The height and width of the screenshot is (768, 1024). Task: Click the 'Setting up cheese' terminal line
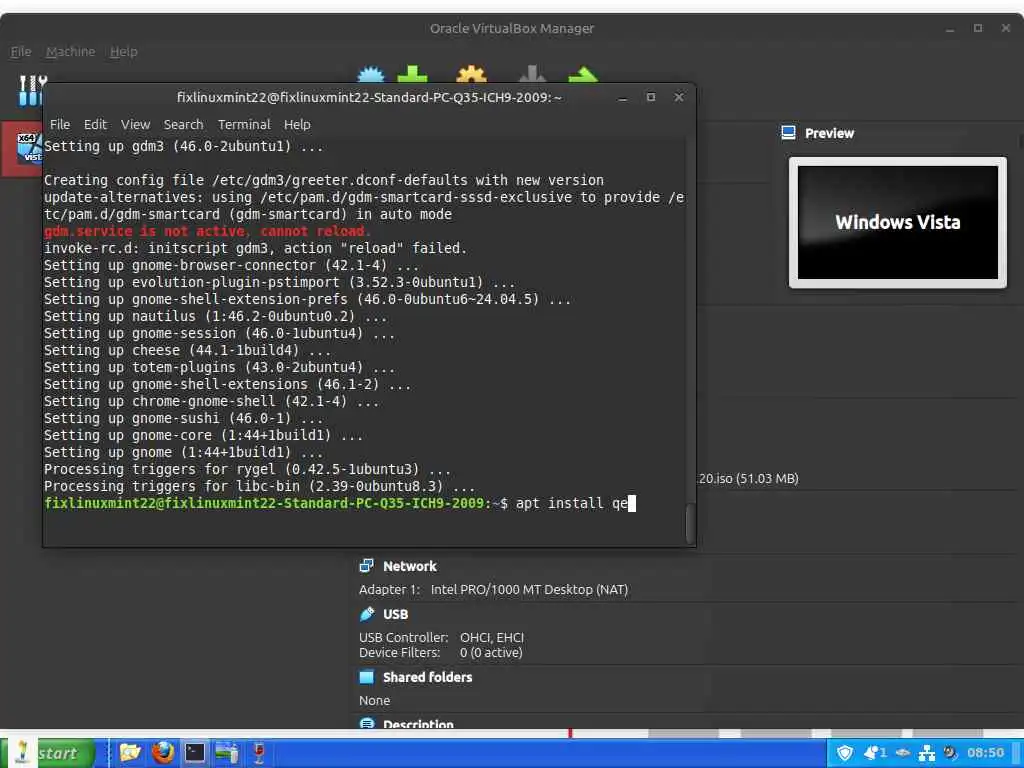point(187,350)
